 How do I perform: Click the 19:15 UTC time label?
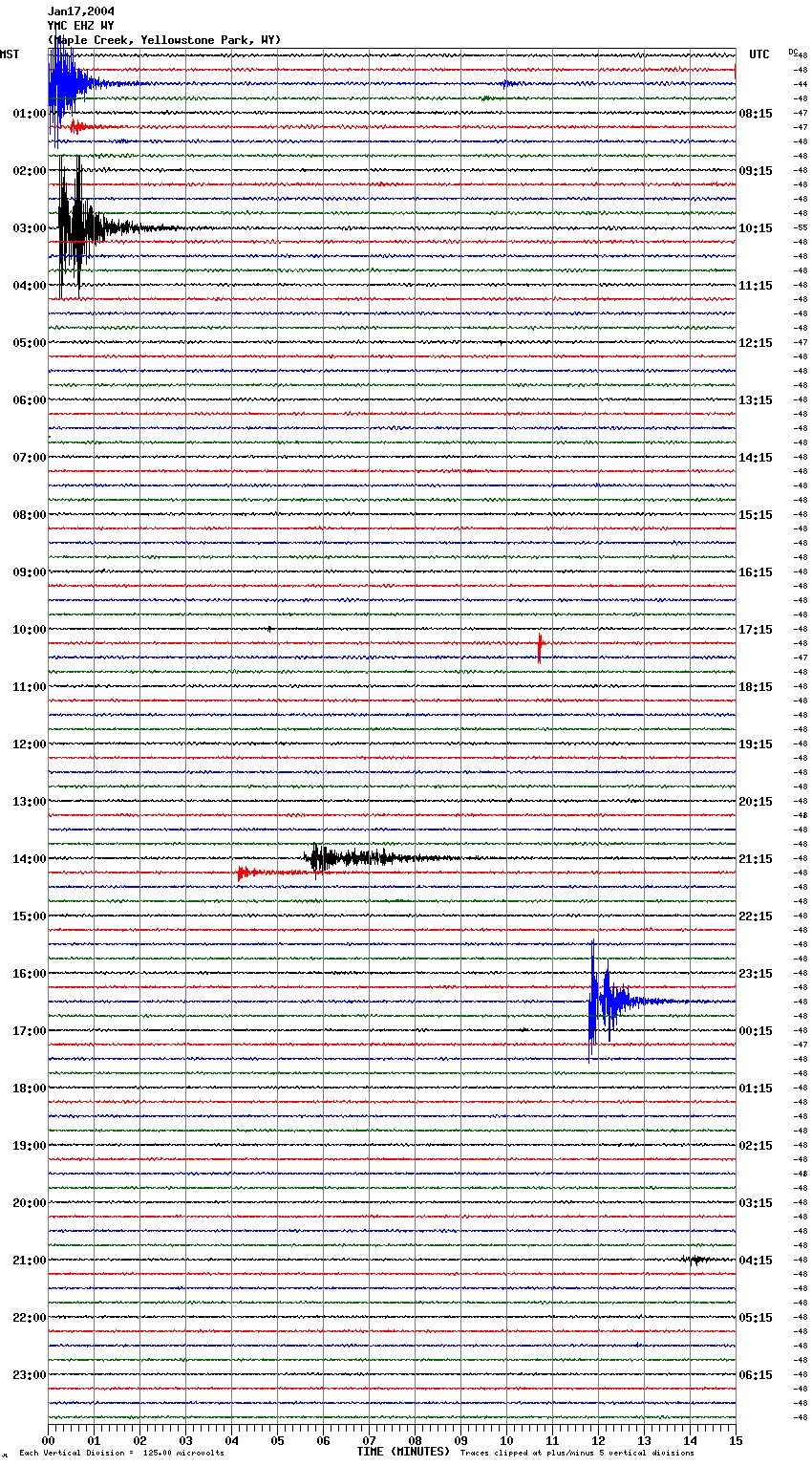pyautogui.click(x=756, y=744)
